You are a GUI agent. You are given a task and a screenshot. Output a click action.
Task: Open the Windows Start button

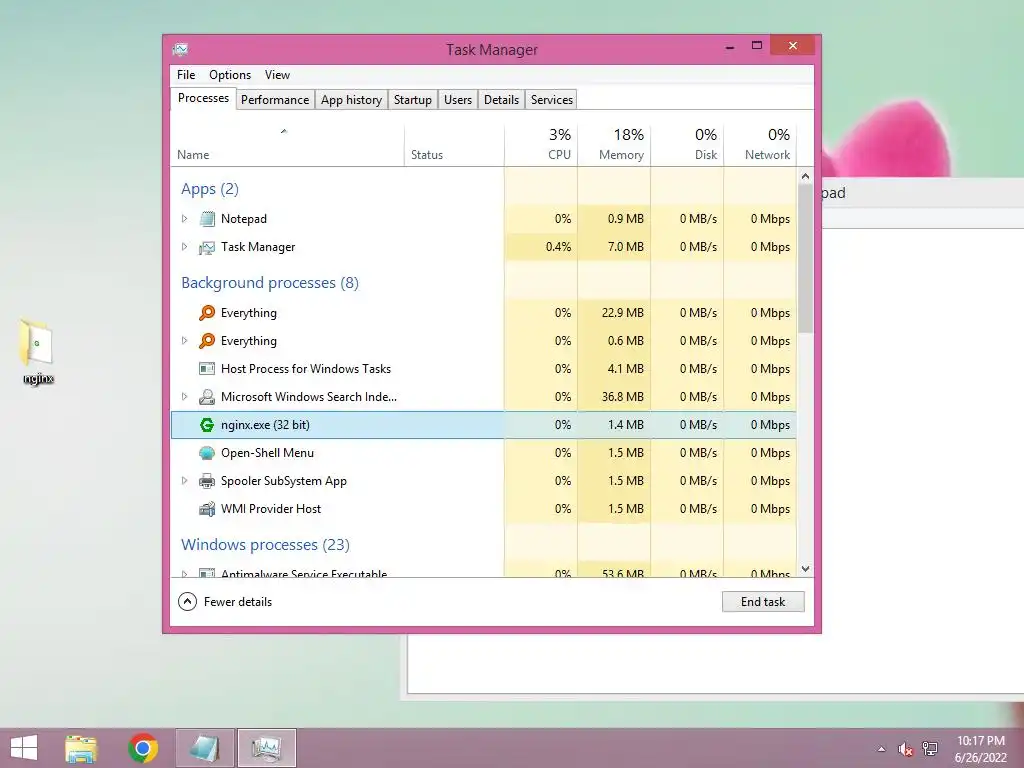[24, 748]
